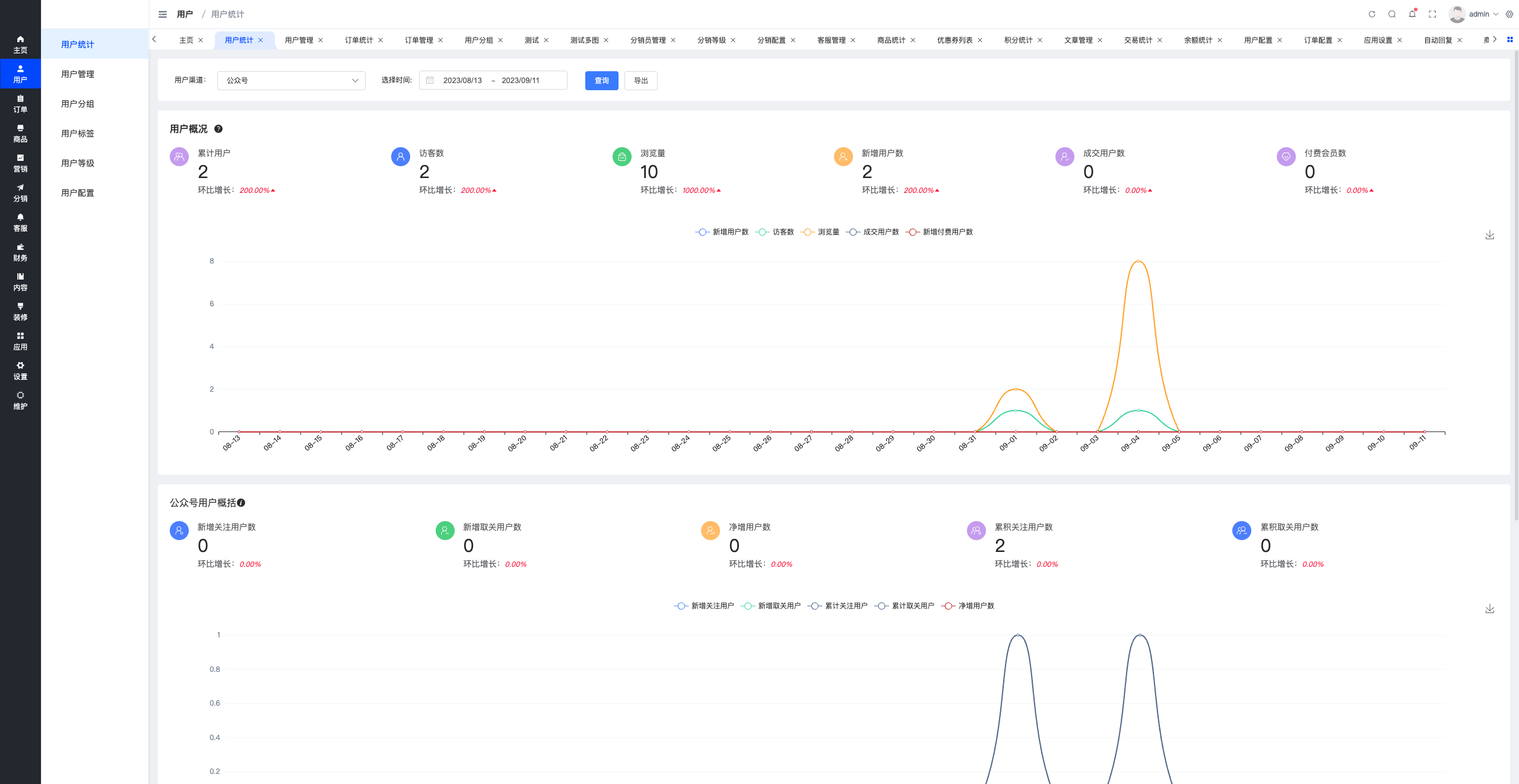Viewport: 1519px width, 784px height.
Task: Open the 用户渠道 公众号 dropdown
Action: click(x=291, y=81)
